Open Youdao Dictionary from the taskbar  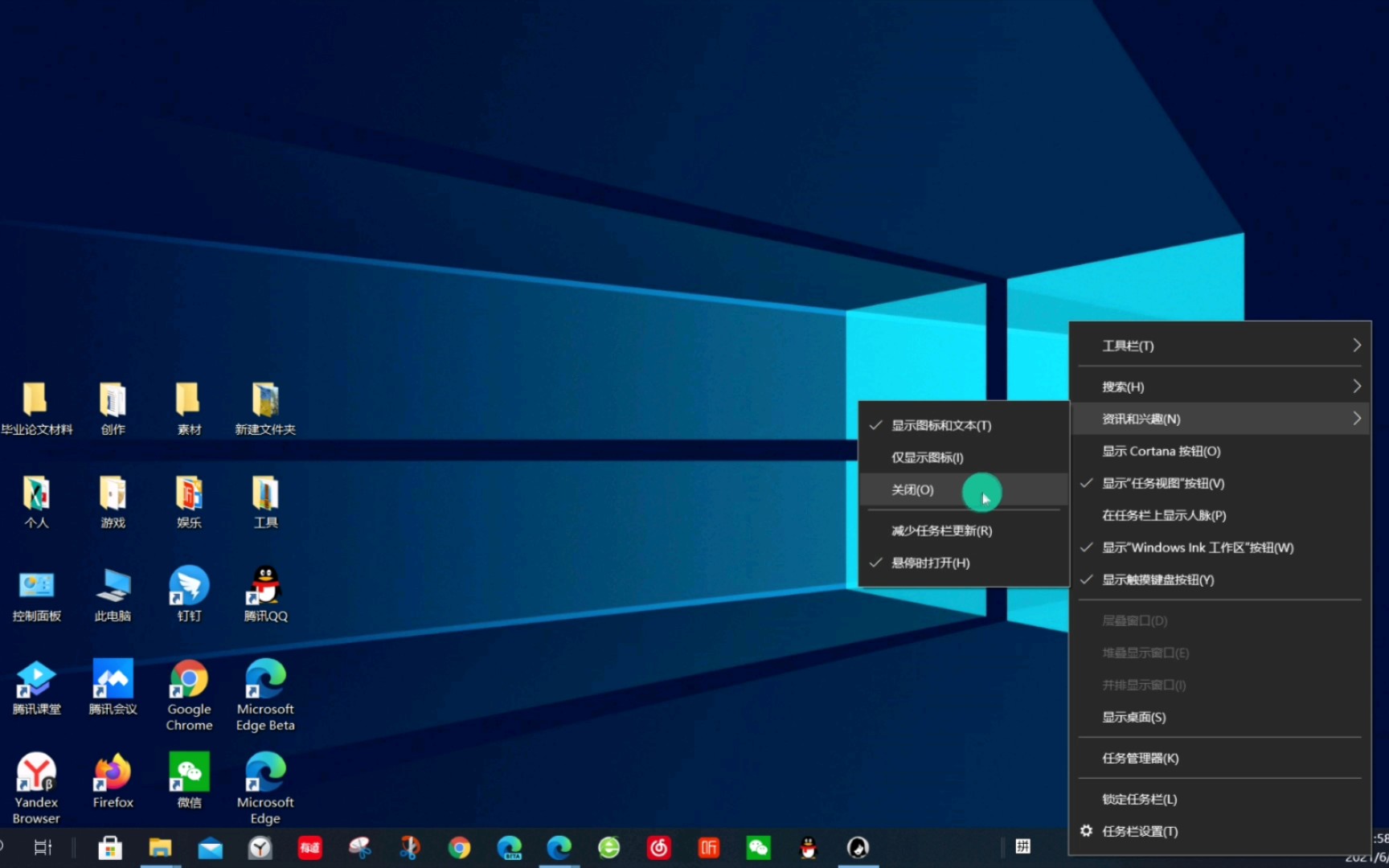pos(309,847)
